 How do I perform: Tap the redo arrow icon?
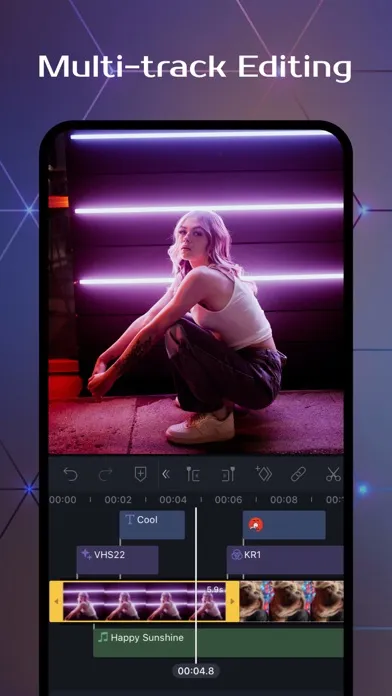(106, 474)
